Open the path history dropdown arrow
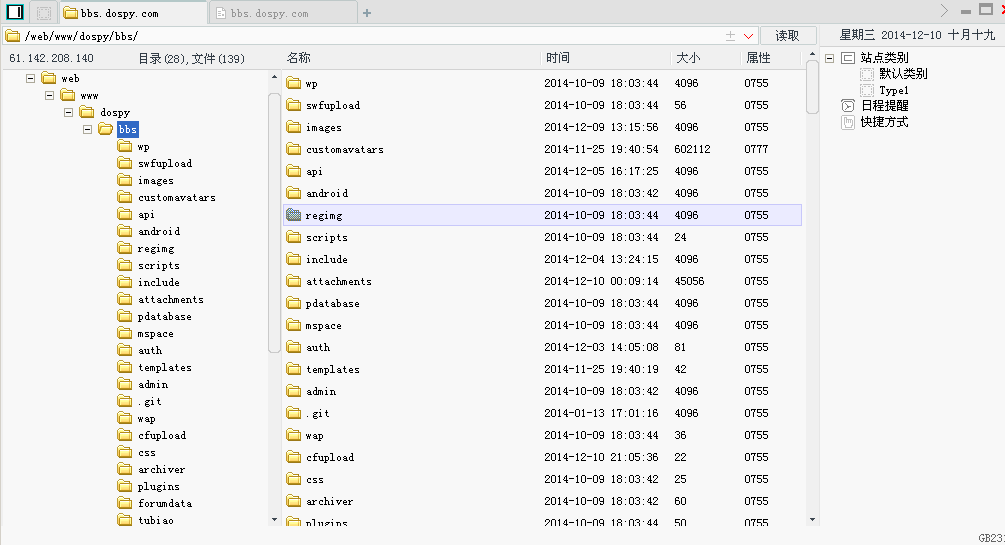The image size is (1005, 545). (x=748, y=36)
